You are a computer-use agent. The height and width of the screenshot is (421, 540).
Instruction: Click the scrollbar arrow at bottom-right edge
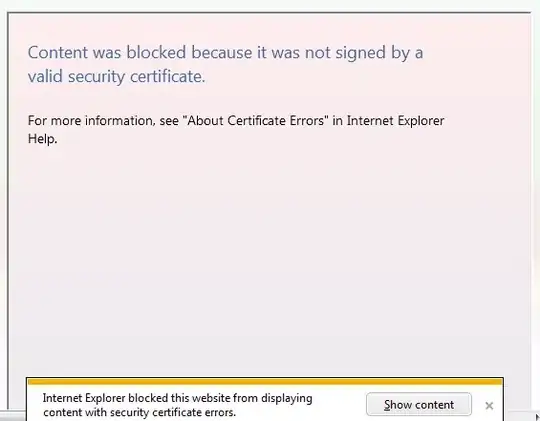pyautogui.click(x=537, y=417)
